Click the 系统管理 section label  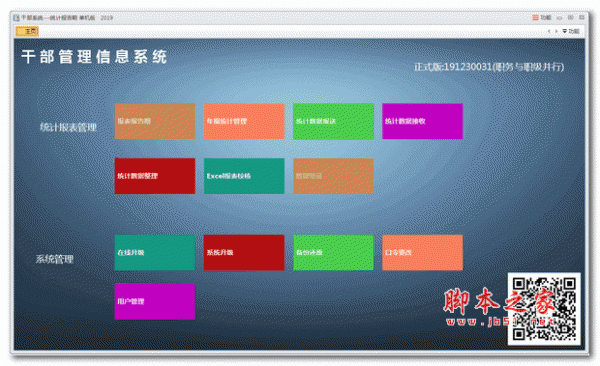pos(54,259)
